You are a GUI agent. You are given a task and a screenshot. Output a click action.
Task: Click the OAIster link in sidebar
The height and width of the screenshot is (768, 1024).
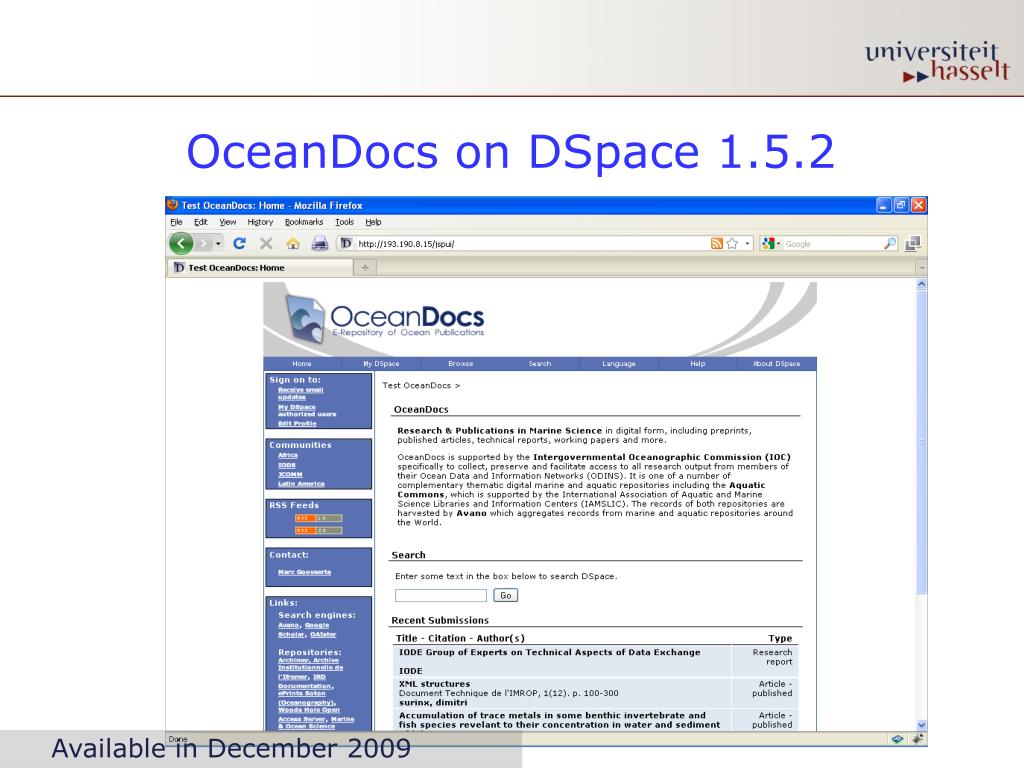[x=323, y=634]
